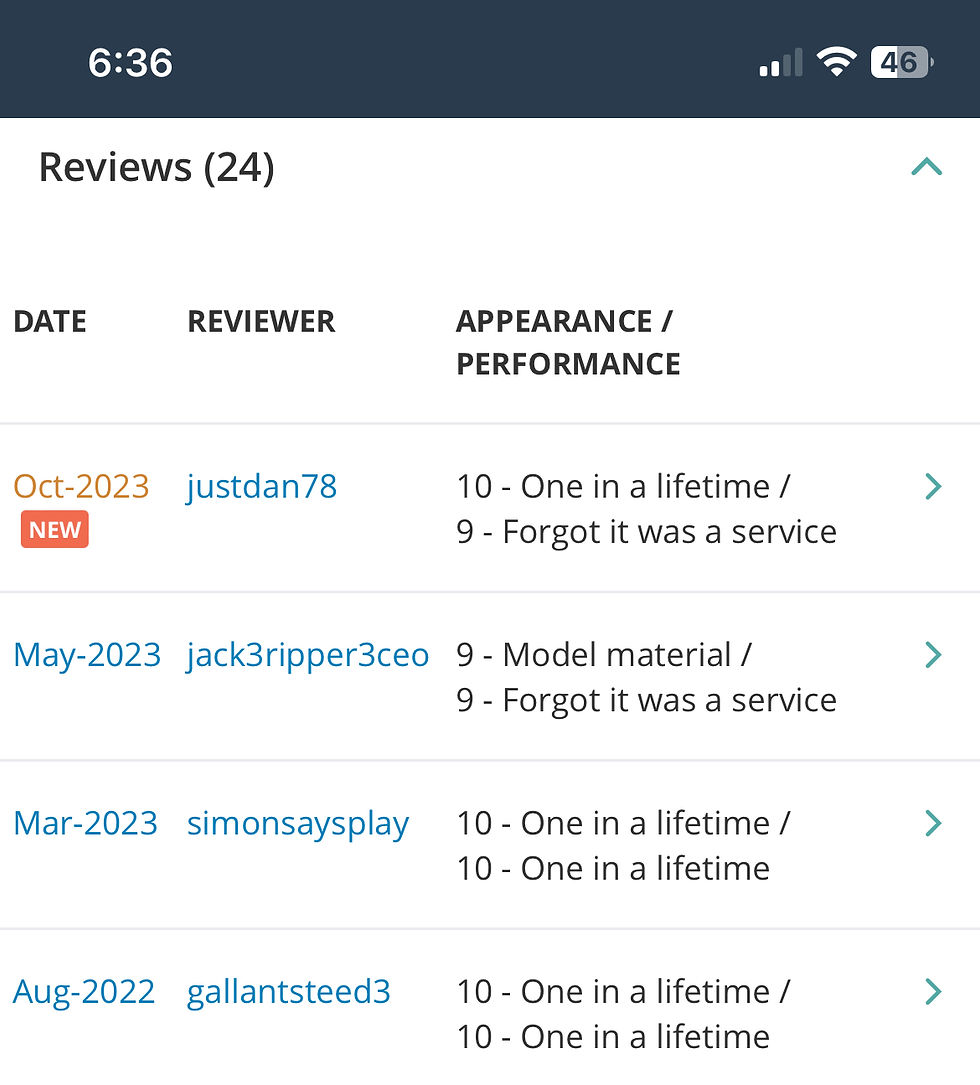
Task: Select the May-2023 review date
Action: 87,655
